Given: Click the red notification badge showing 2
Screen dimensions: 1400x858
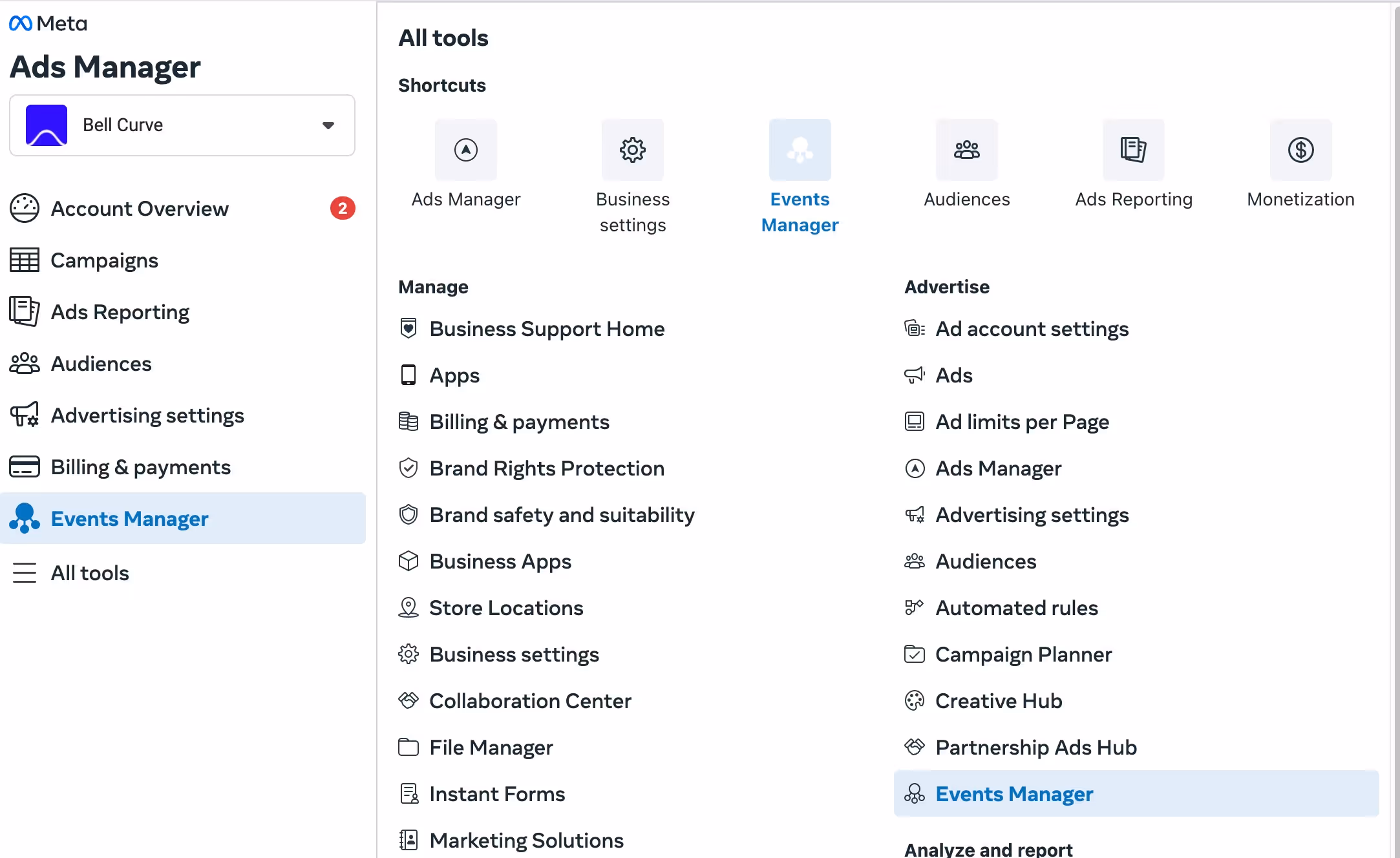Looking at the screenshot, I should pyautogui.click(x=343, y=208).
